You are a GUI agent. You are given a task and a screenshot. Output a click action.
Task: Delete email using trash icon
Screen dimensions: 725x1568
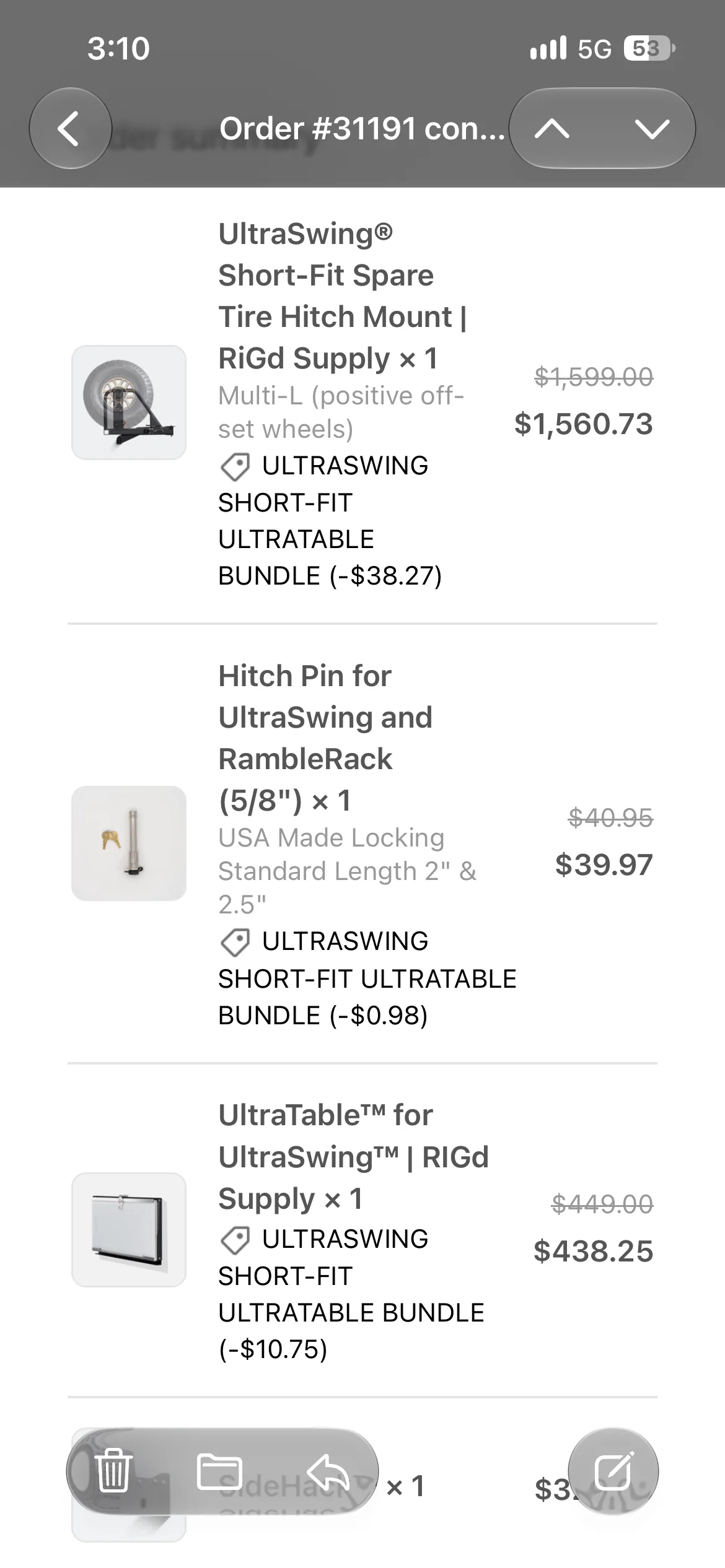113,1471
